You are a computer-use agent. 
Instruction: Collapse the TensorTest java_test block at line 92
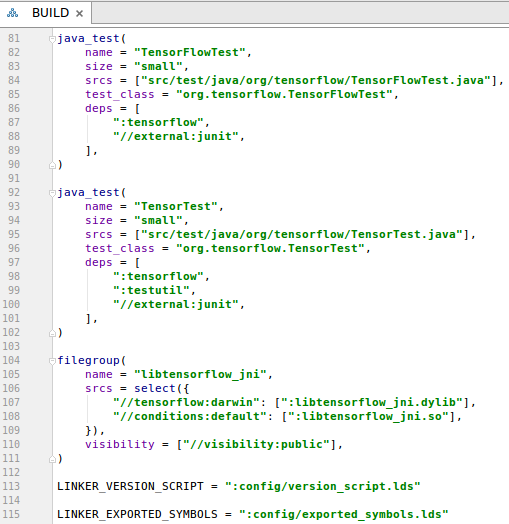(52, 193)
